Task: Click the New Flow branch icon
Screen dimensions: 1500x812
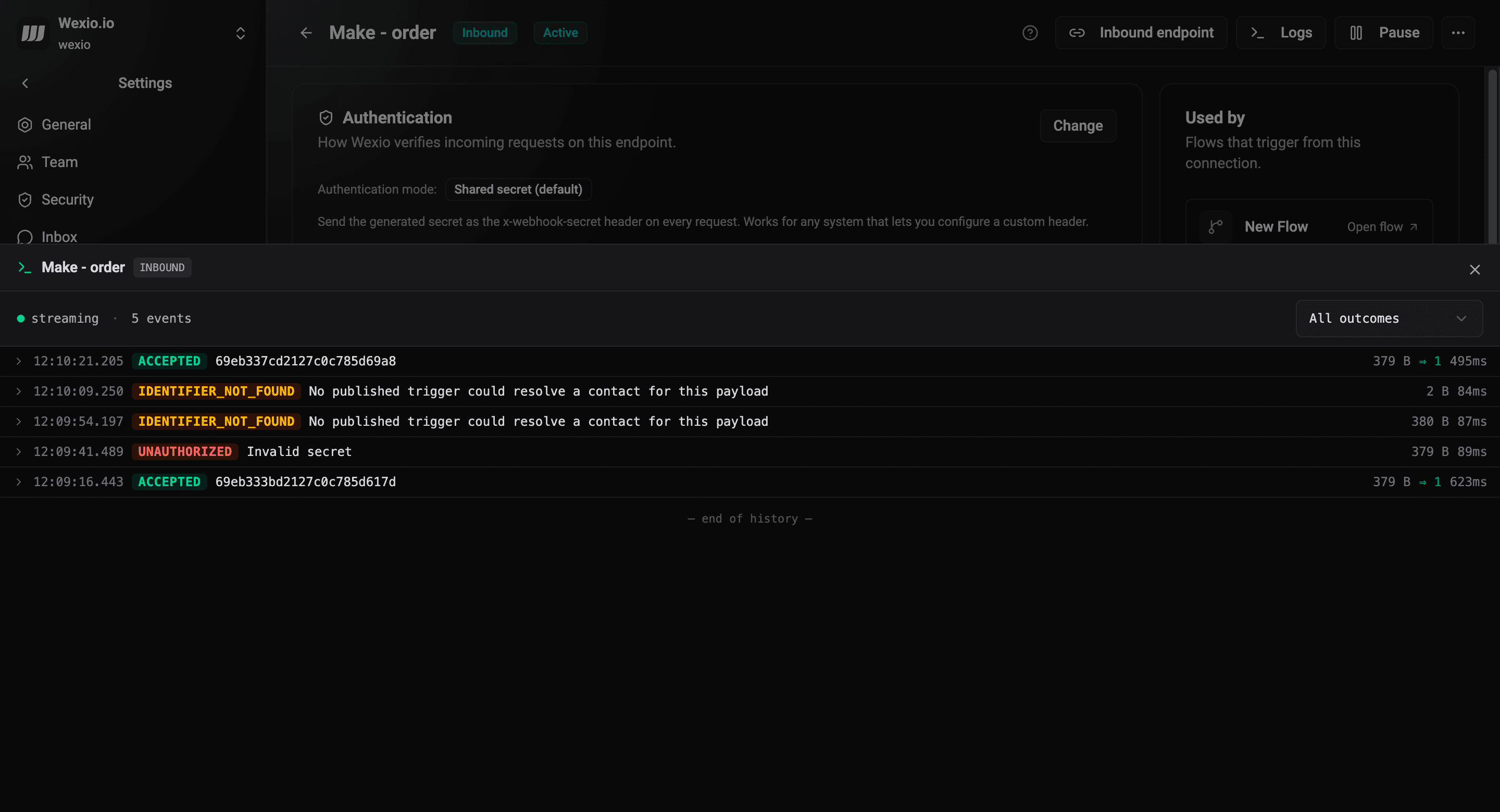Action: coord(1215,226)
